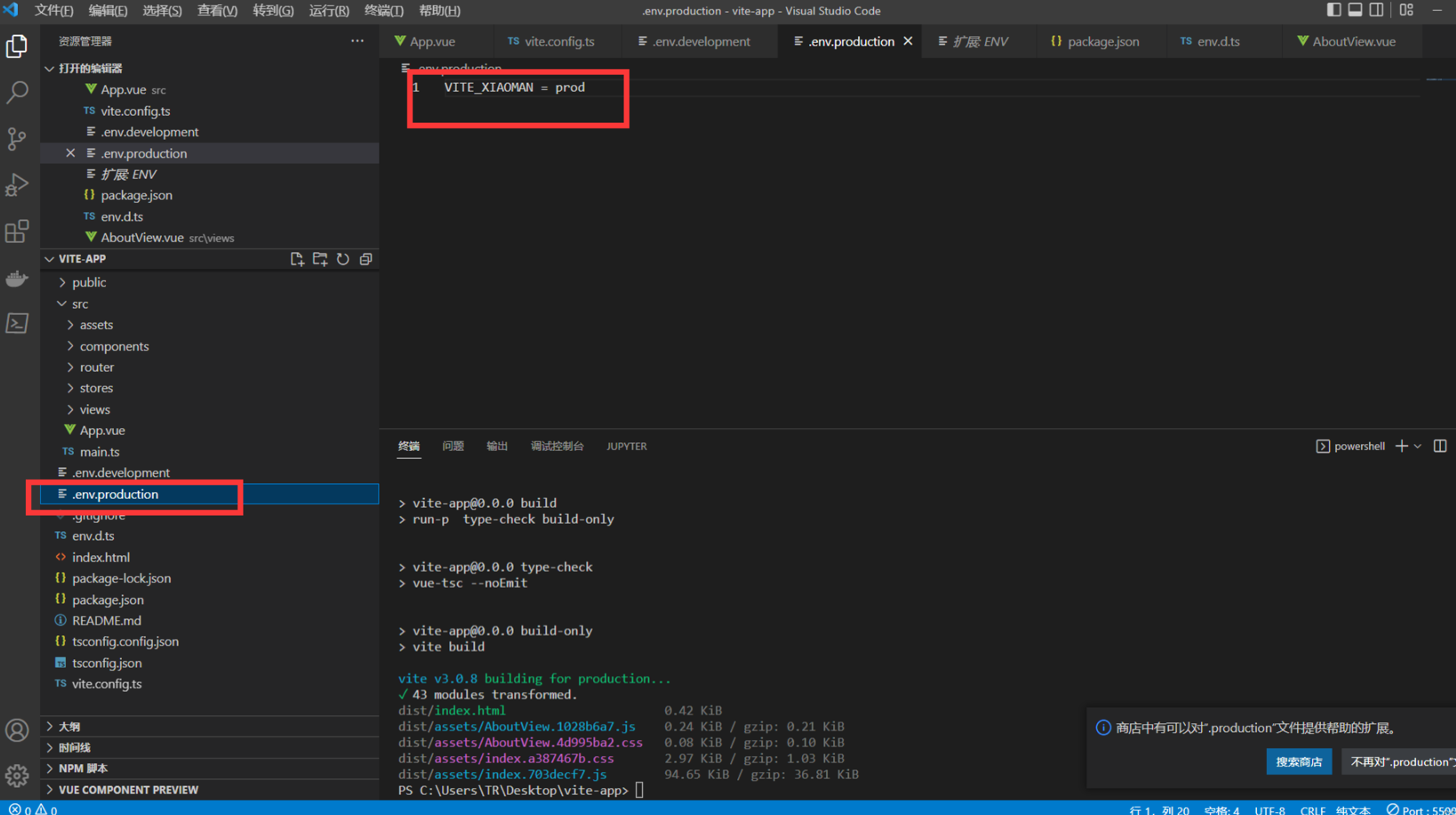Collapse the src folder
This screenshot has width=1456, height=815.
coord(80,304)
